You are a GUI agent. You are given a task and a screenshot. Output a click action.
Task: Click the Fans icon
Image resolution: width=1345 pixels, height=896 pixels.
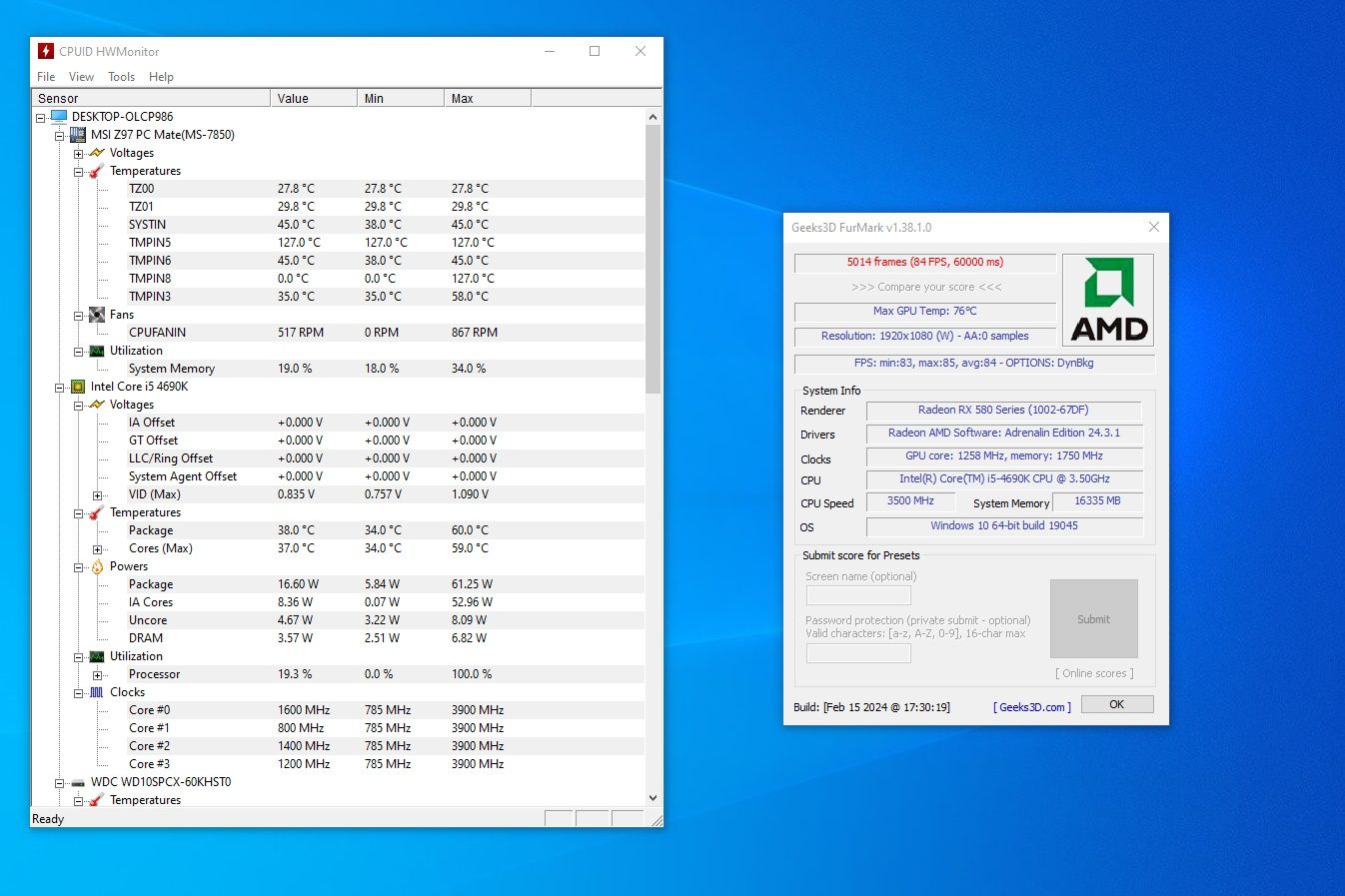(x=97, y=315)
